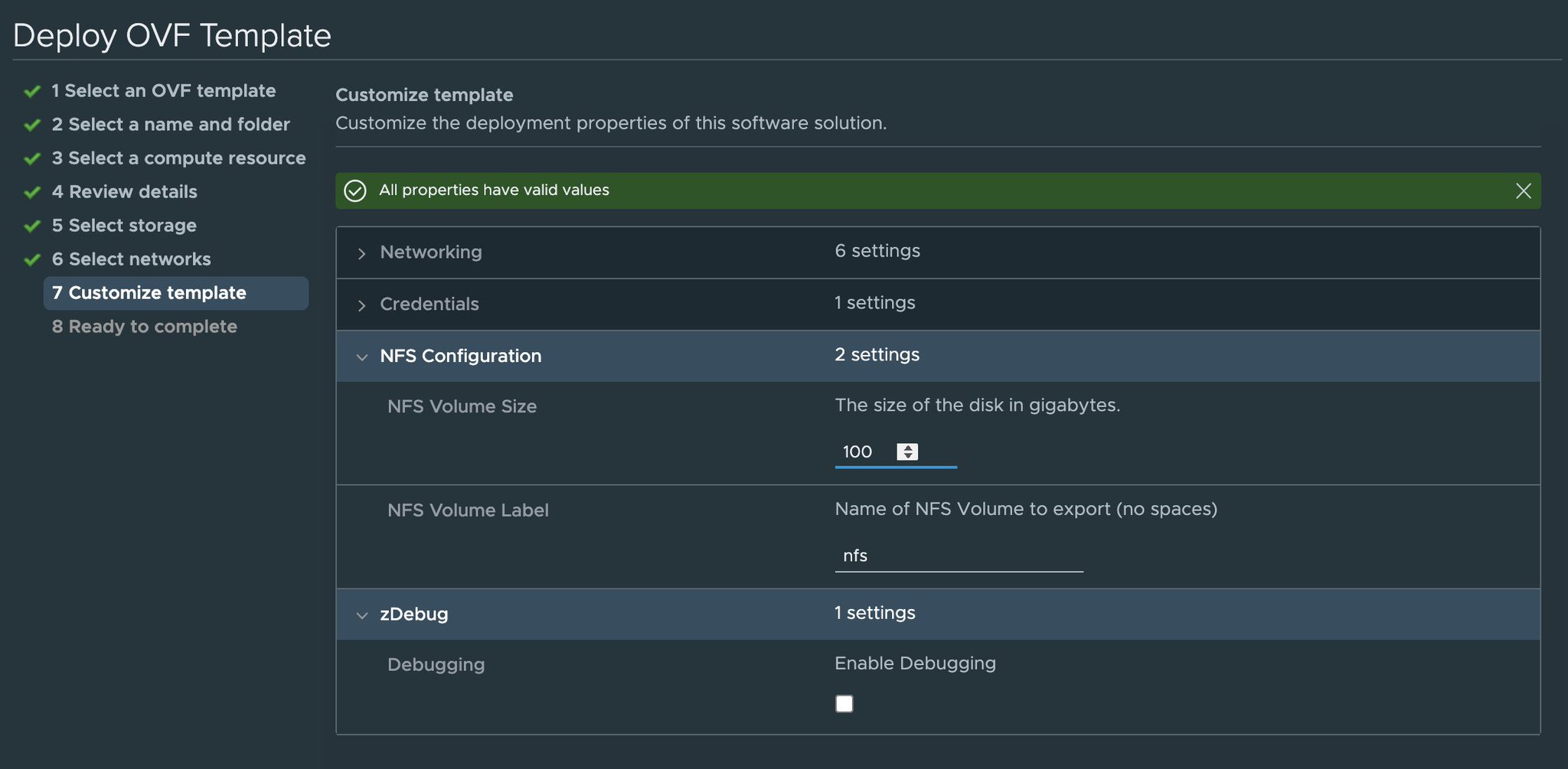
Task: Click step 8 Ready to complete
Action: 145,327
